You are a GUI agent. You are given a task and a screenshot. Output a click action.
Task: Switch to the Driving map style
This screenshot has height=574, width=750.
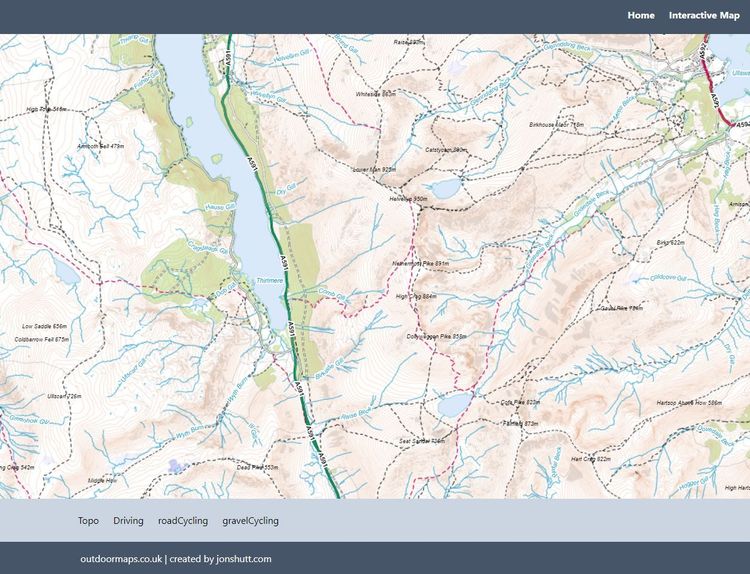(128, 520)
